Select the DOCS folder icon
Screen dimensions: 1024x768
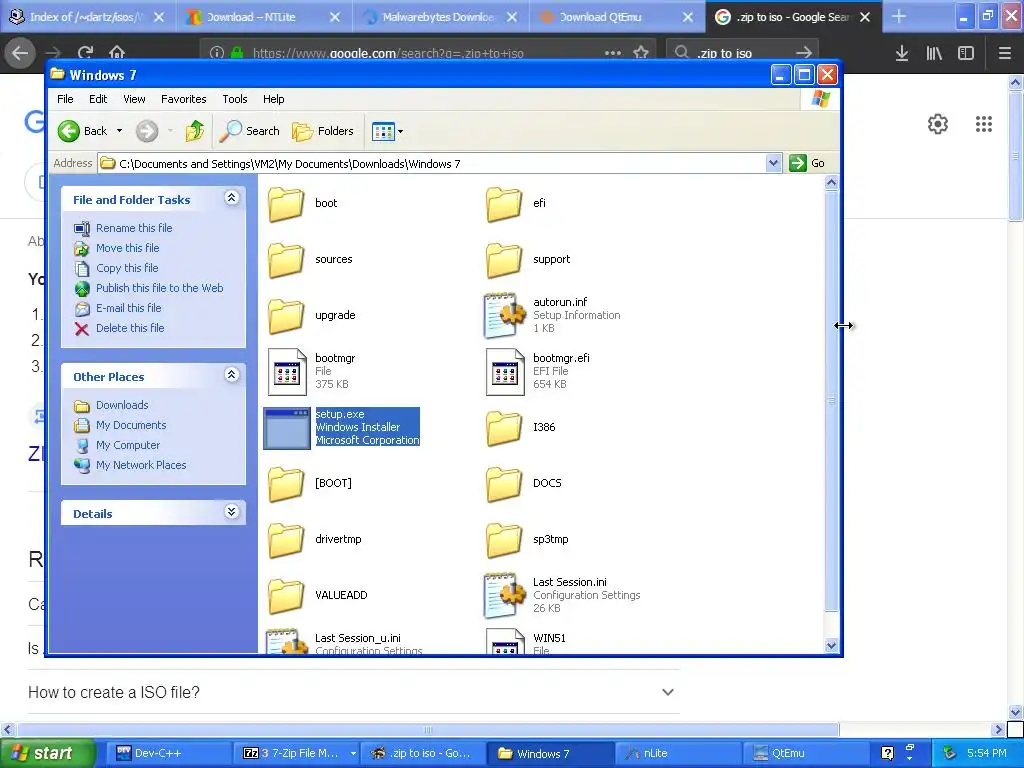tap(504, 484)
